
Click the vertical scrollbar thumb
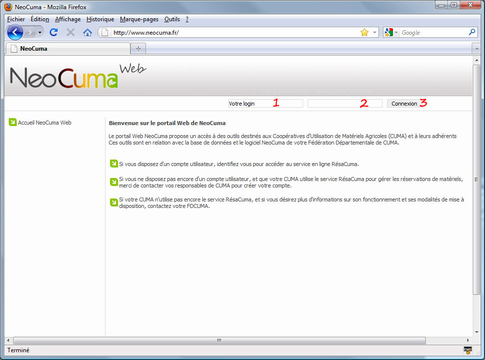pos(476,179)
